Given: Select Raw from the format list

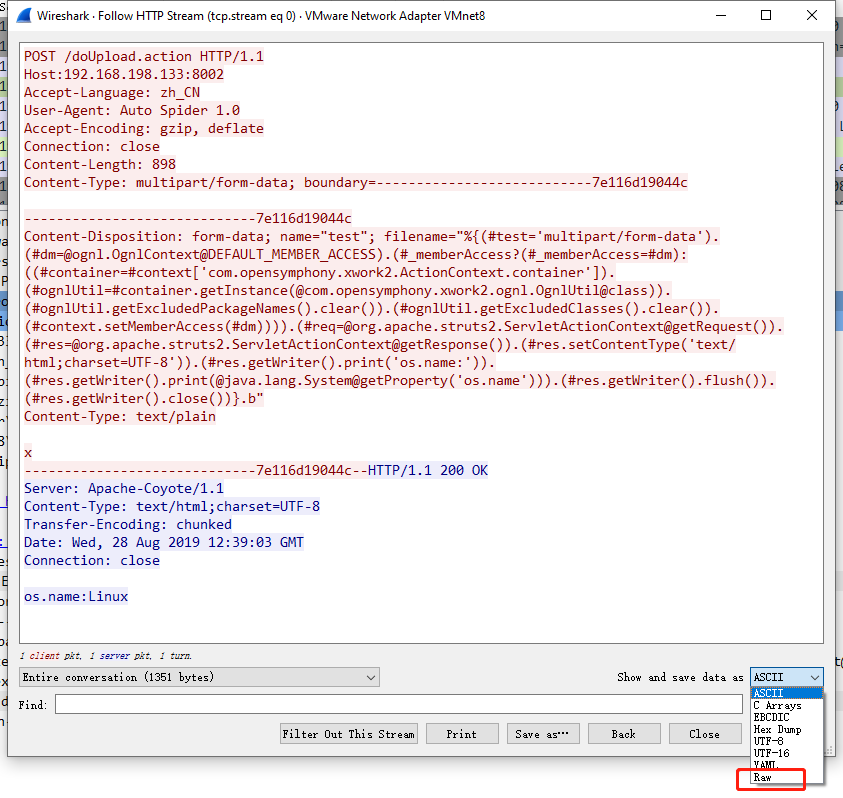Looking at the screenshot, I should pyautogui.click(x=787, y=777).
